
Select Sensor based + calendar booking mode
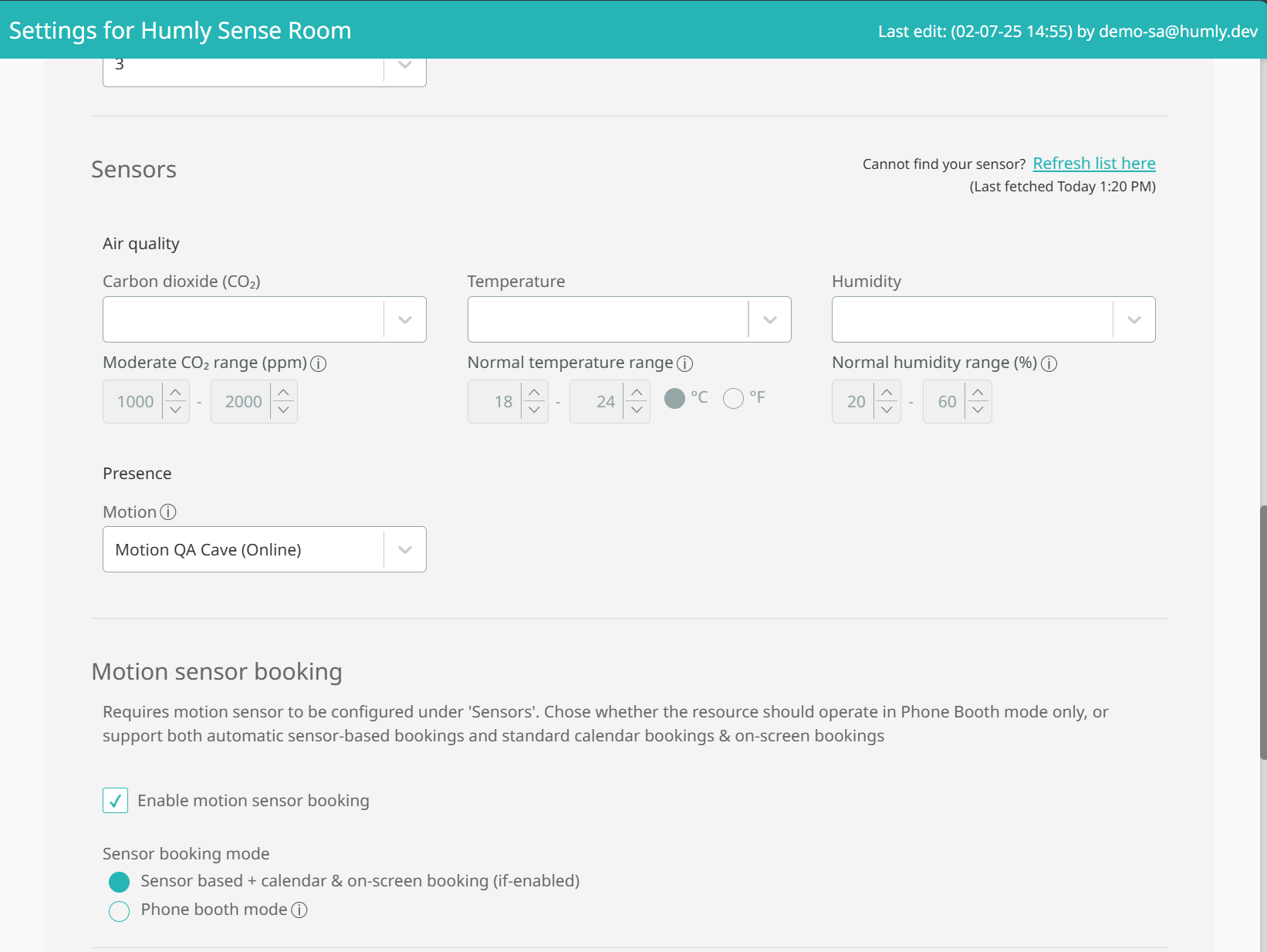click(x=119, y=882)
